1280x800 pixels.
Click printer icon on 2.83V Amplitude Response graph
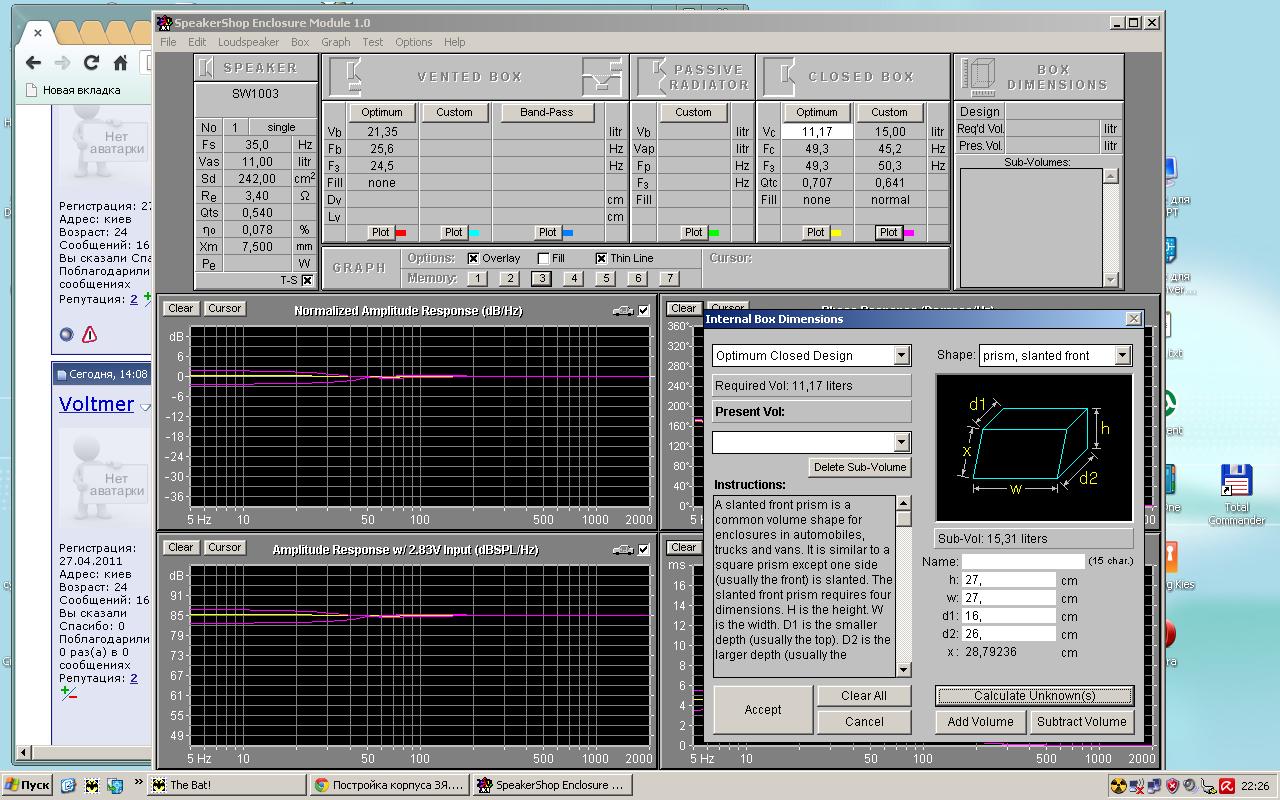point(623,550)
